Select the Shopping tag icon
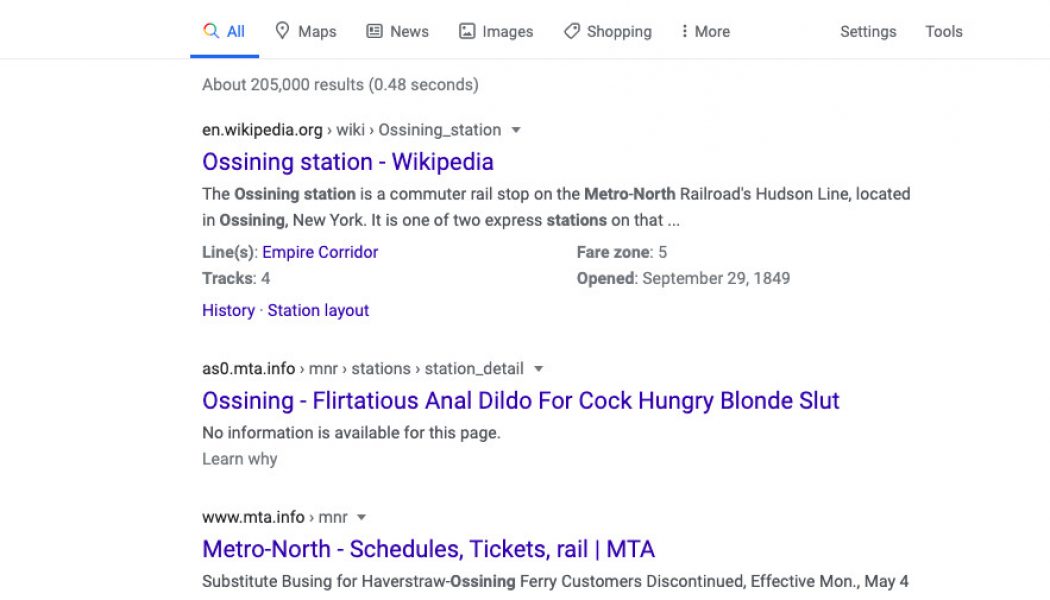Image resolution: width=1050 pixels, height=600 pixels. [573, 31]
